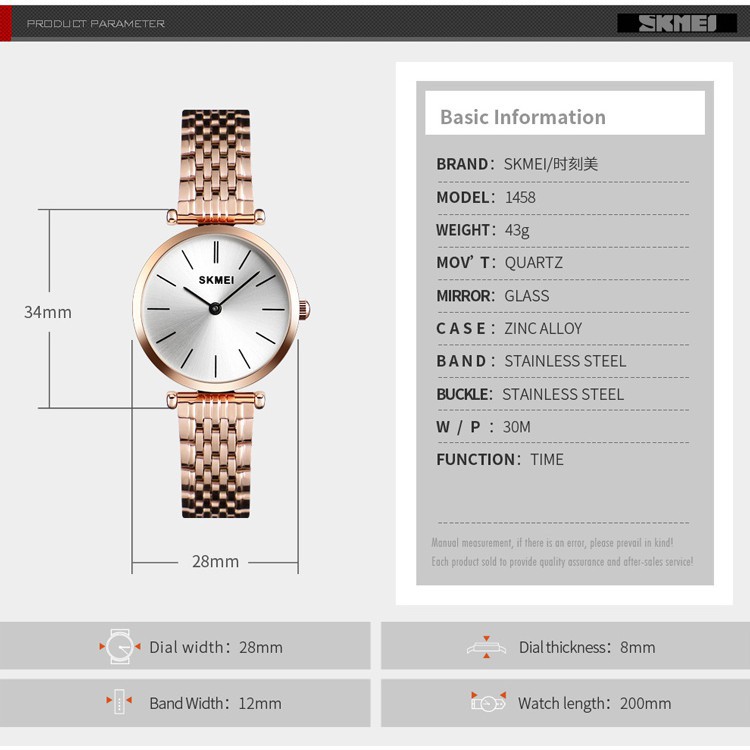
Task: Click the SKMEI logo in header
Action: pos(677,23)
